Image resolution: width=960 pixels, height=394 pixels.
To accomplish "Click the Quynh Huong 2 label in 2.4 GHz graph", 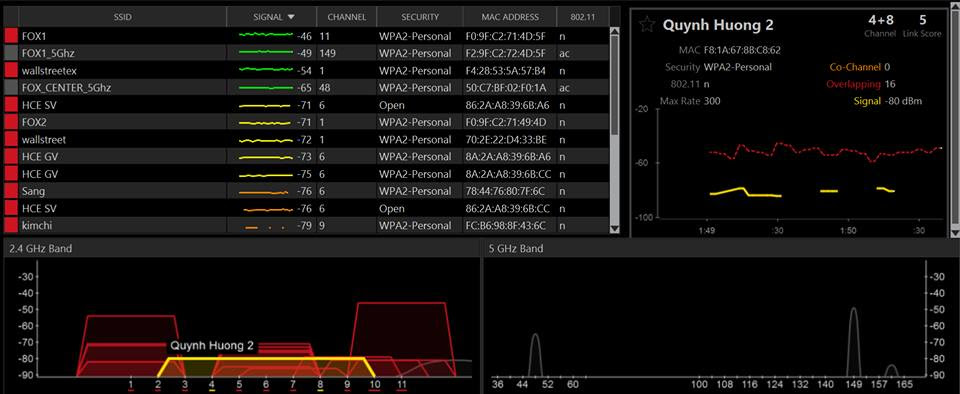I will tap(212, 346).
